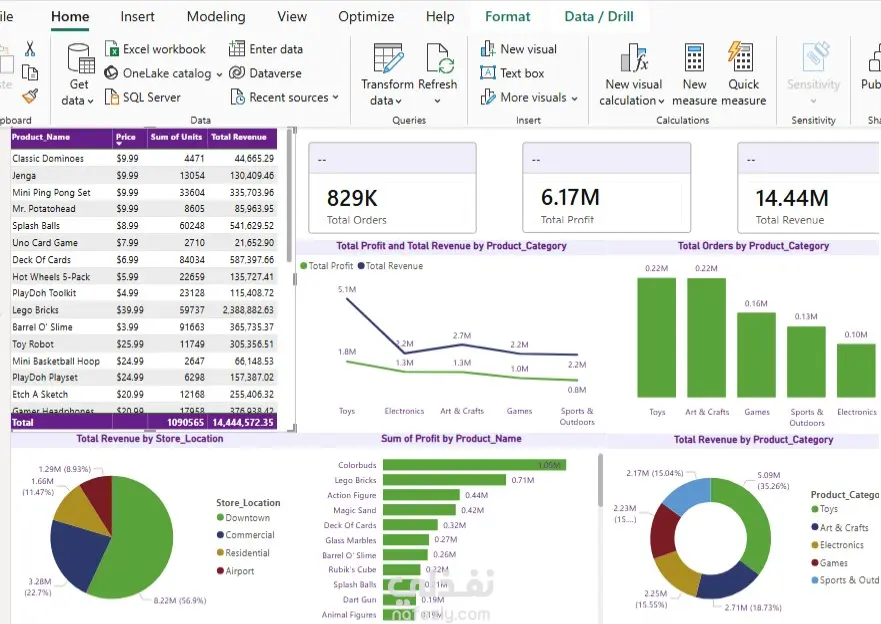Click the Quick measure icon
Screen dimensions: 881x624
coord(741,56)
